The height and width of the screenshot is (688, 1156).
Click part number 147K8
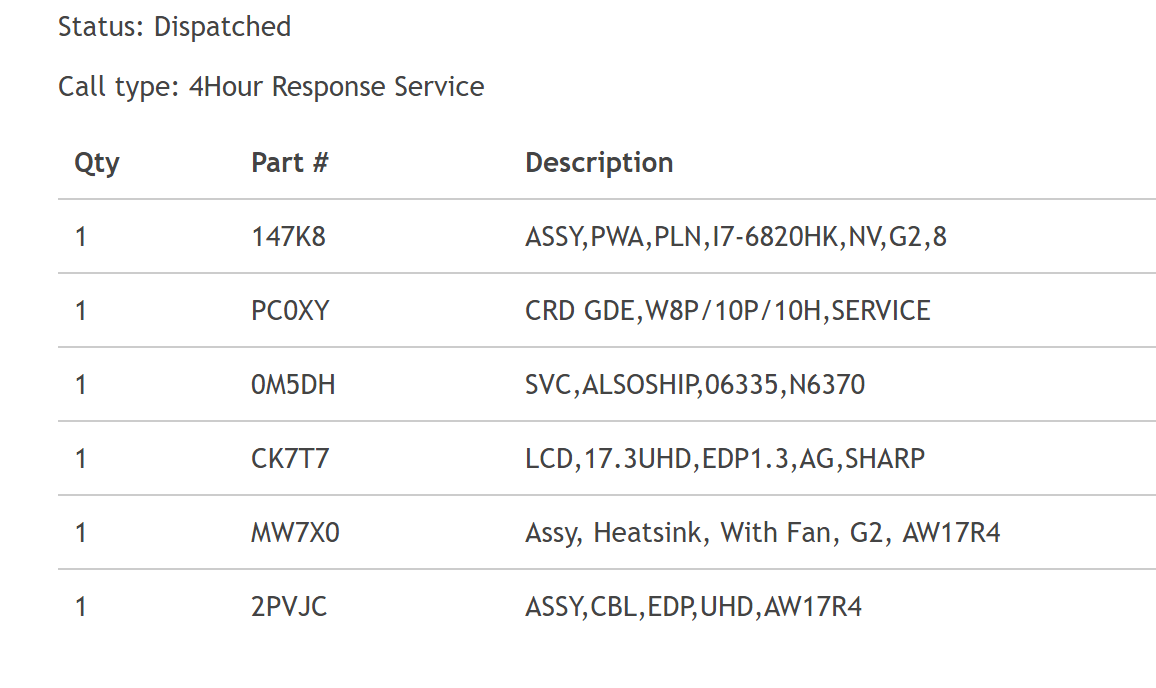point(288,237)
